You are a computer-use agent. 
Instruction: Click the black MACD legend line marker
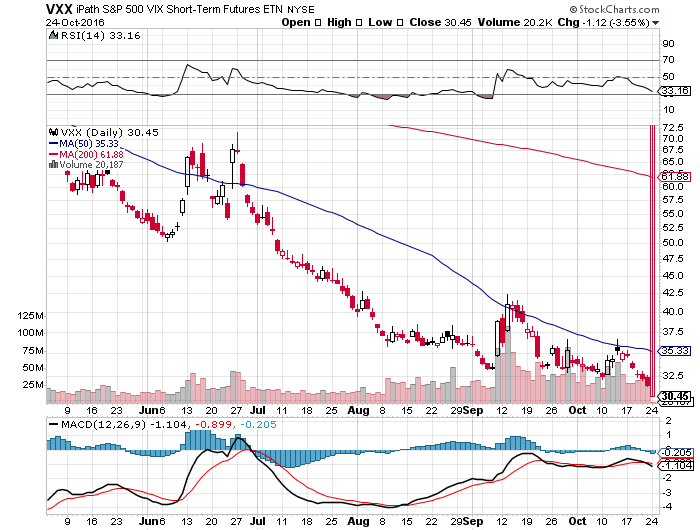[x=54, y=424]
